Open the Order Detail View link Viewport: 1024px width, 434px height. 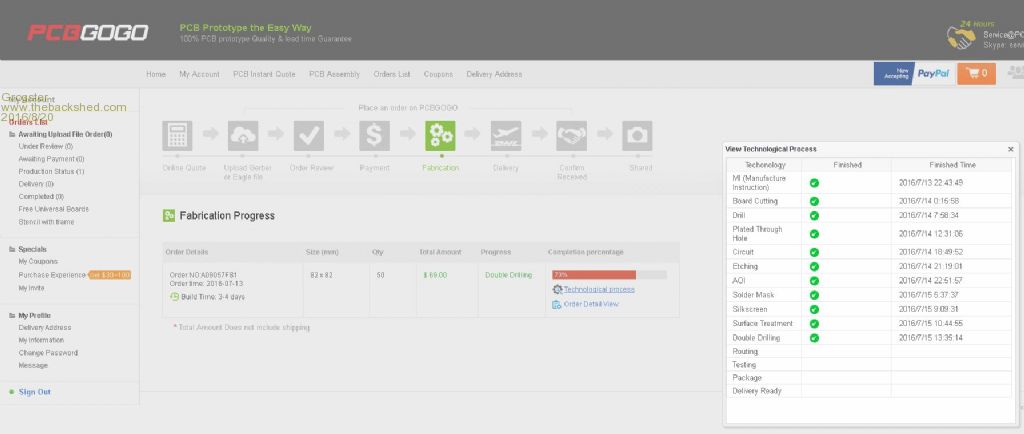click(x=591, y=303)
